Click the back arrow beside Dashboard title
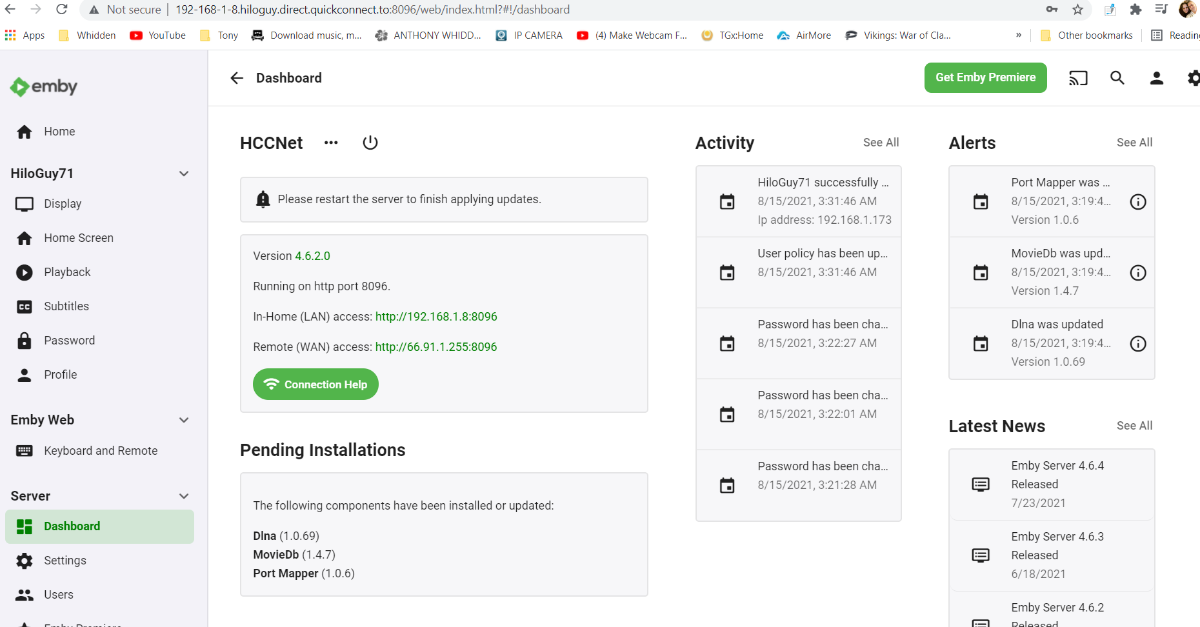The width and height of the screenshot is (1200, 627). click(x=237, y=78)
